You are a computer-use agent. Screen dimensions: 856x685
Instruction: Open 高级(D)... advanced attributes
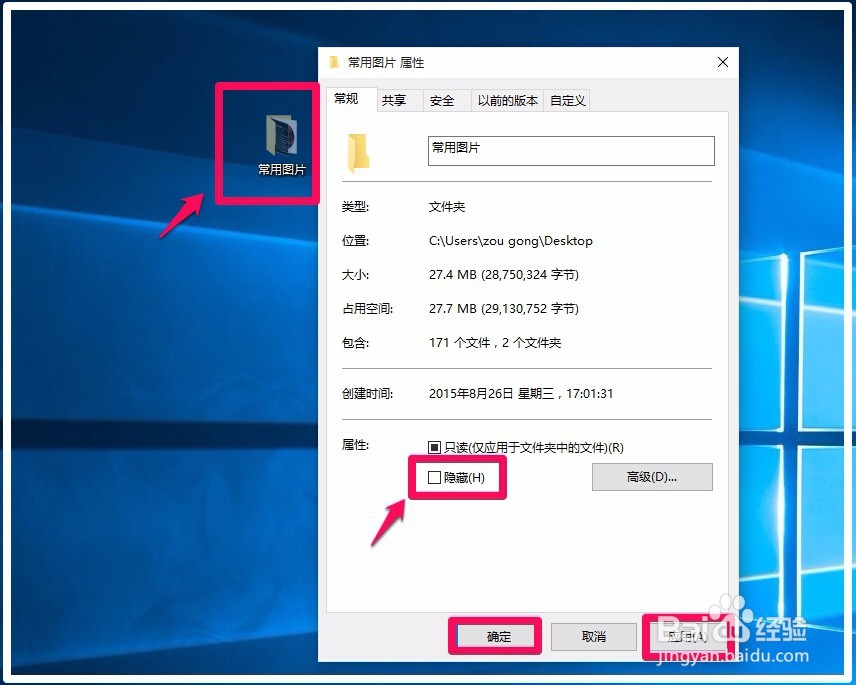pyautogui.click(x=652, y=477)
